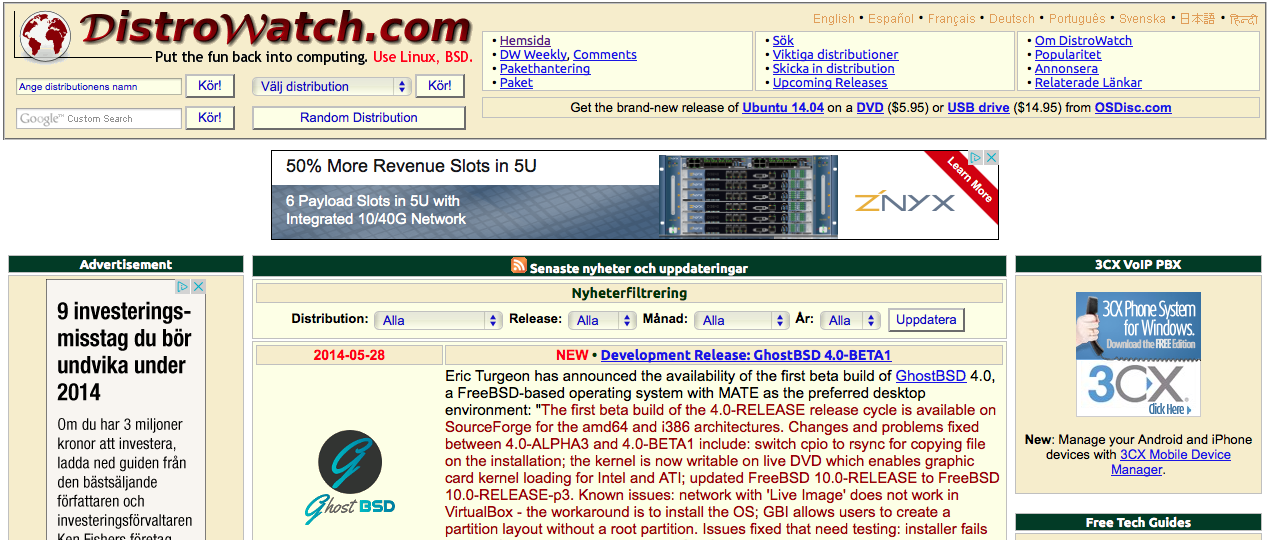The image size is (1267, 540).
Task: Click Kör! next to Välj distribution dropdown
Action: tap(440, 86)
